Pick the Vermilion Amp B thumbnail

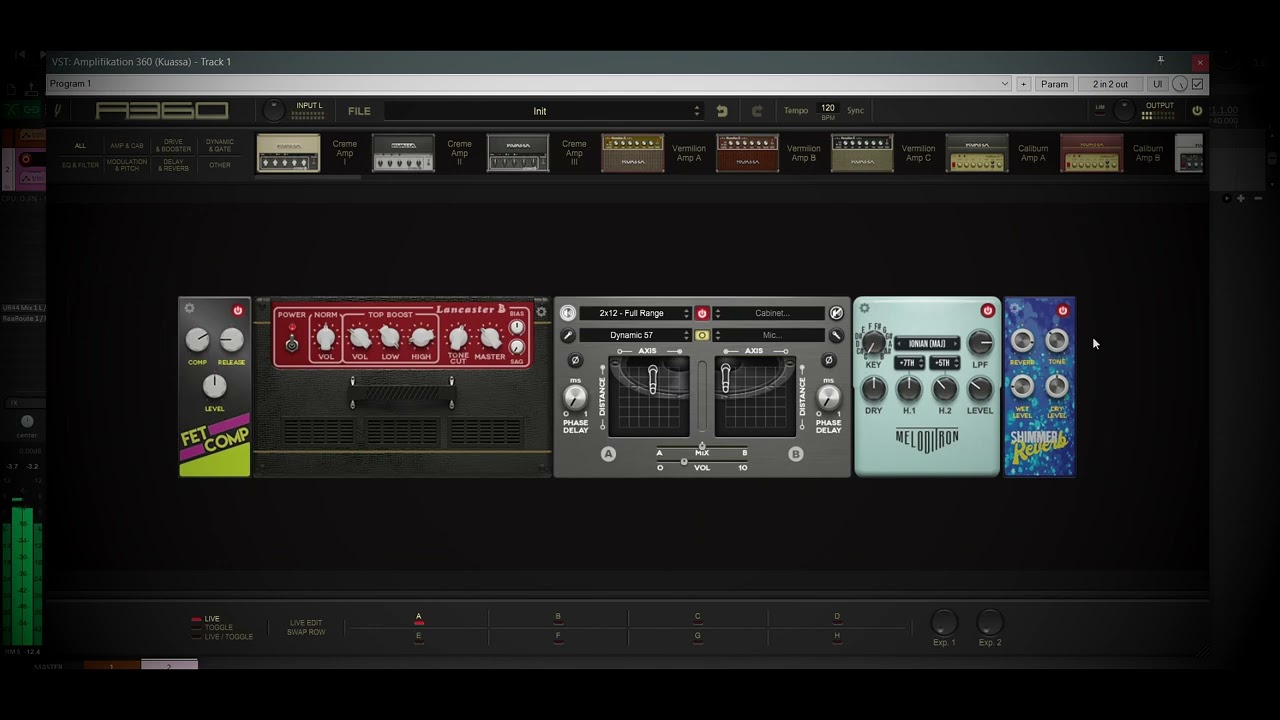pos(747,153)
